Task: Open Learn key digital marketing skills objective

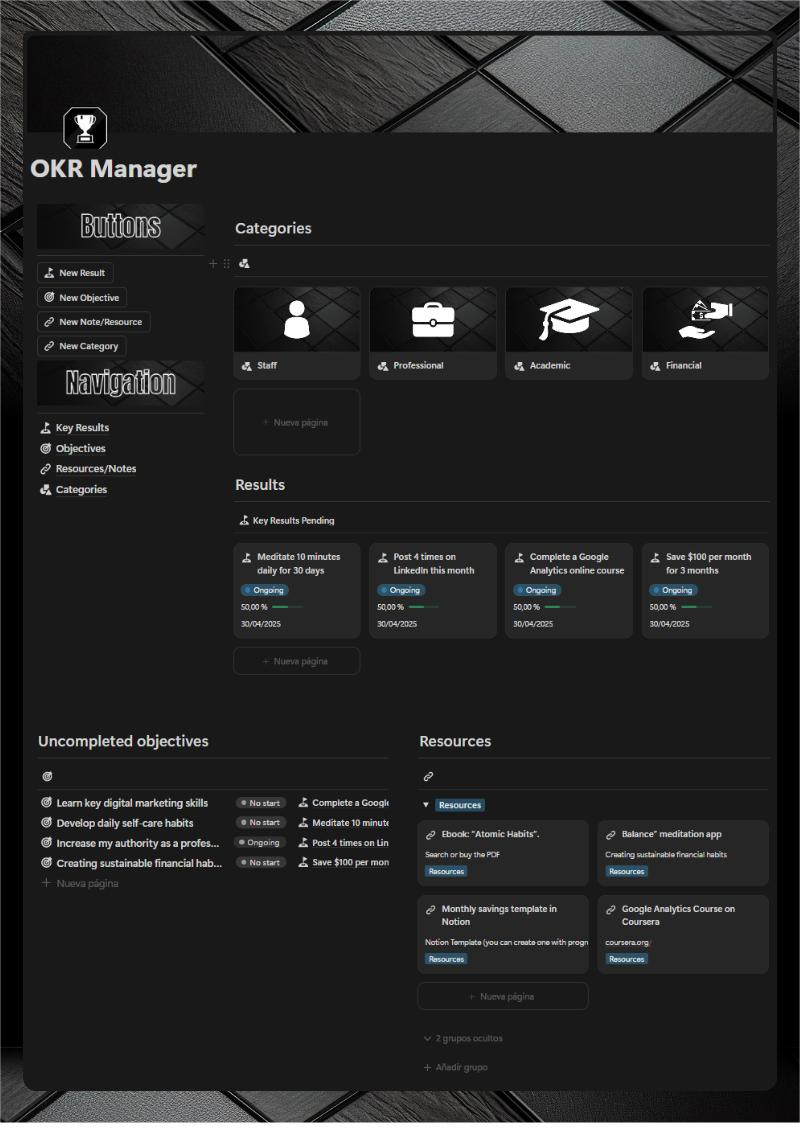Action: [132, 803]
